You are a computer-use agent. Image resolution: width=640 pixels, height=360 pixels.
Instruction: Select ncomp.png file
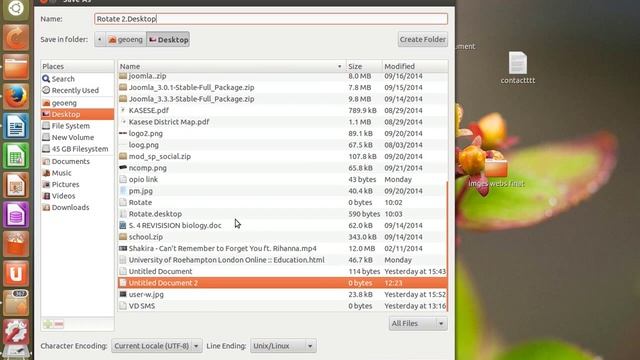point(282,168)
